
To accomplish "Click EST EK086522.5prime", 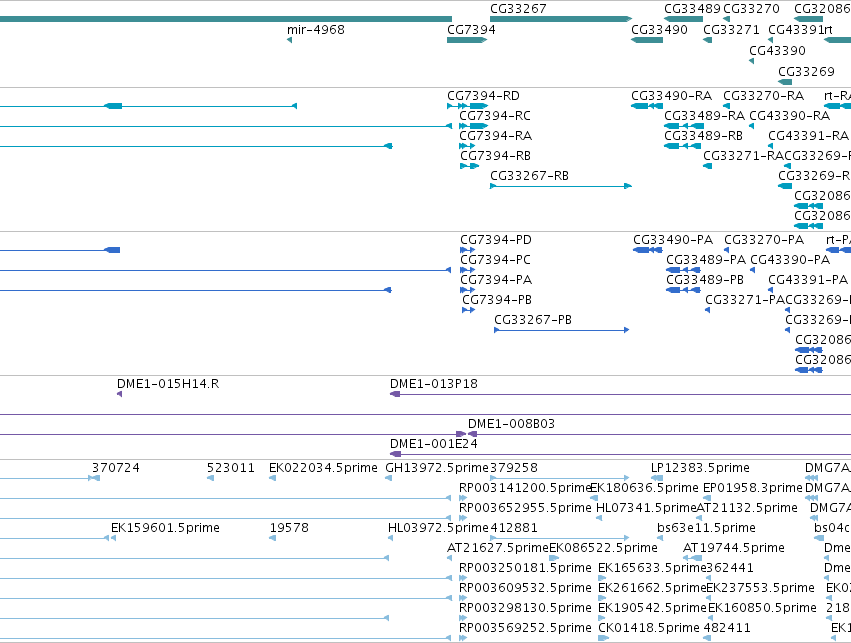I will pos(604,549).
